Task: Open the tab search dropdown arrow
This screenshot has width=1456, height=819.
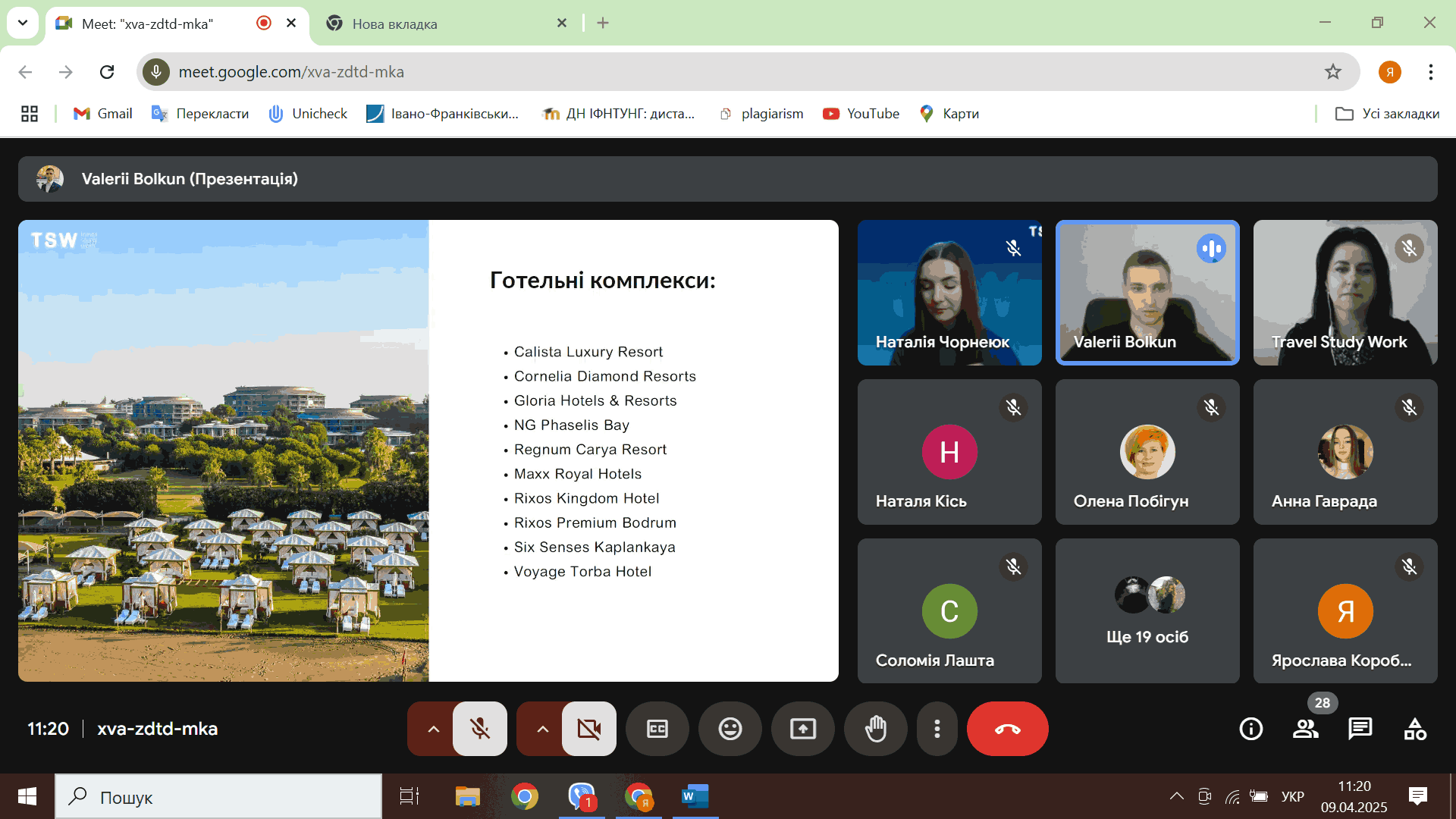Action: [23, 23]
